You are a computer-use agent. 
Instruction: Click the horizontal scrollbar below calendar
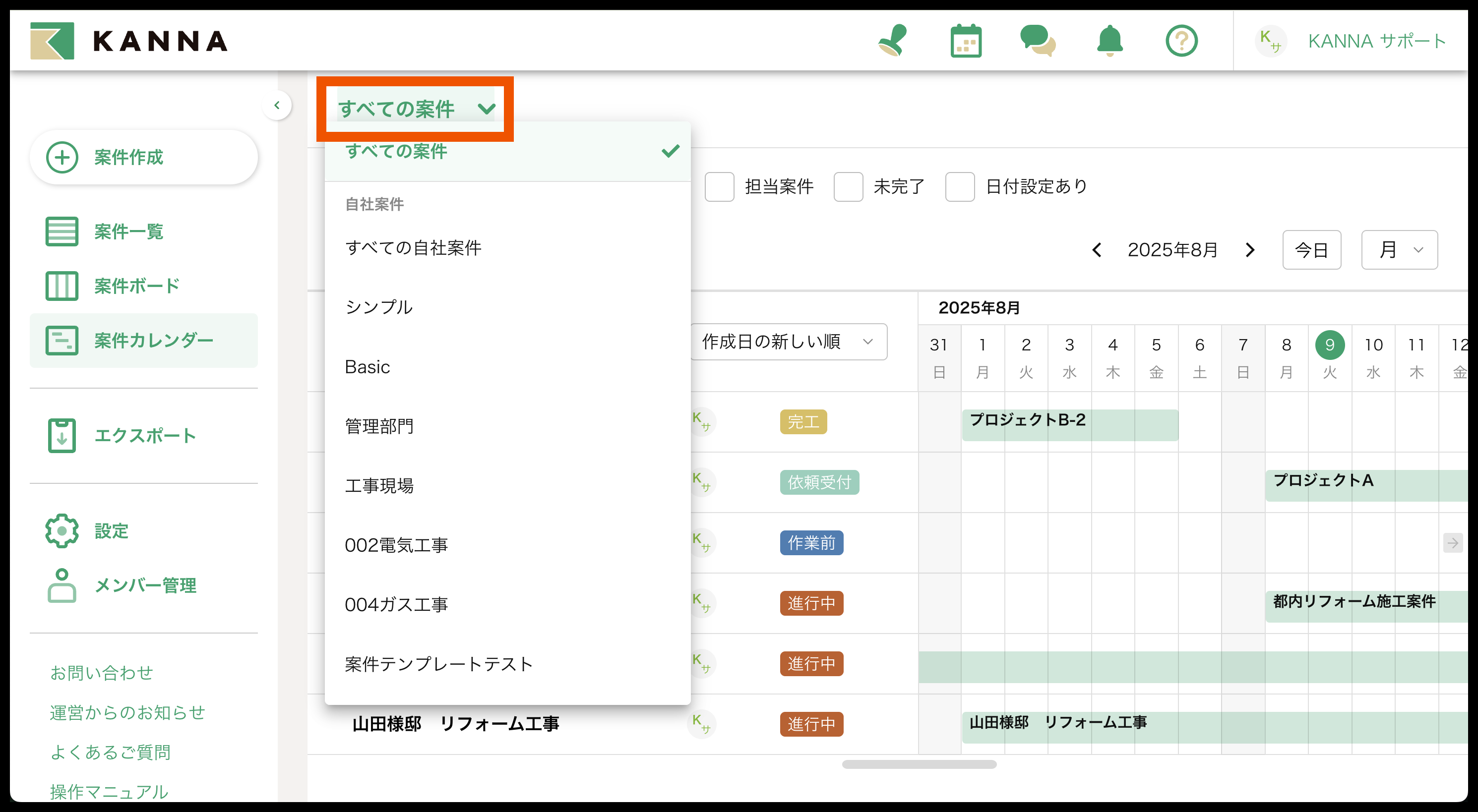pyautogui.click(x=919, y=764)
